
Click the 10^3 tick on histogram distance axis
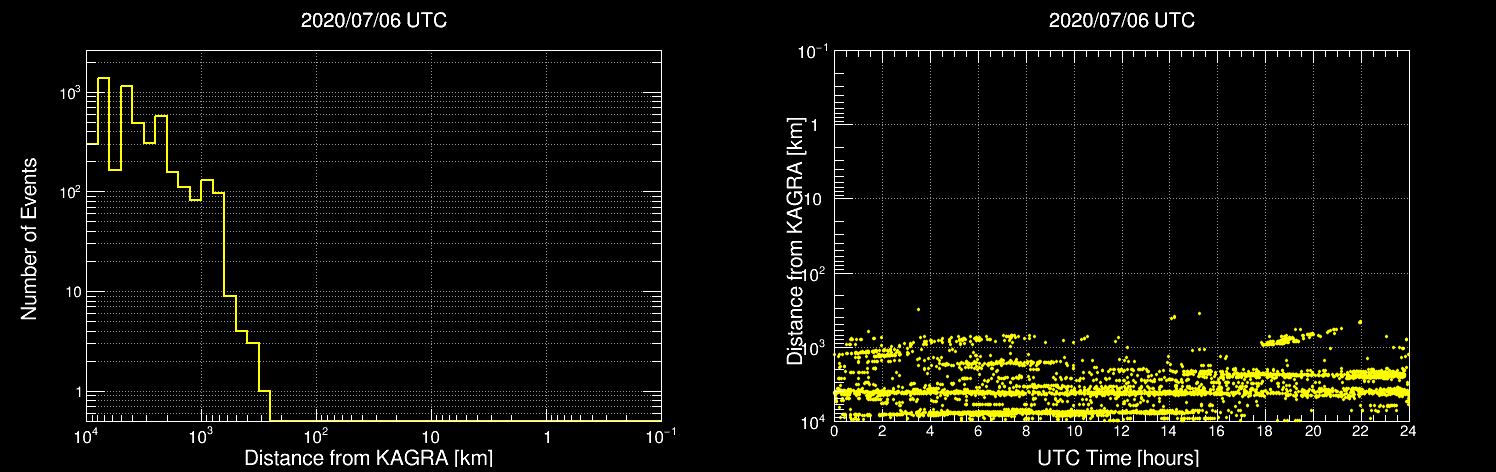click(x=201, y=436)
